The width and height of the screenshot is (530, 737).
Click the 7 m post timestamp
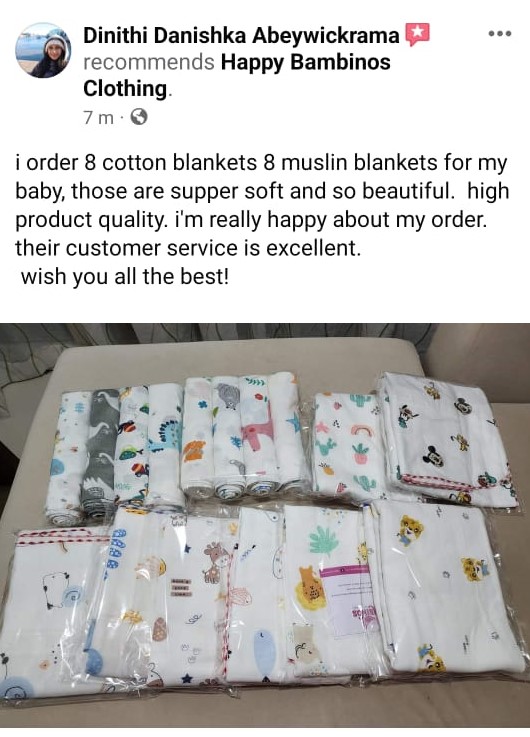point(98,117)
